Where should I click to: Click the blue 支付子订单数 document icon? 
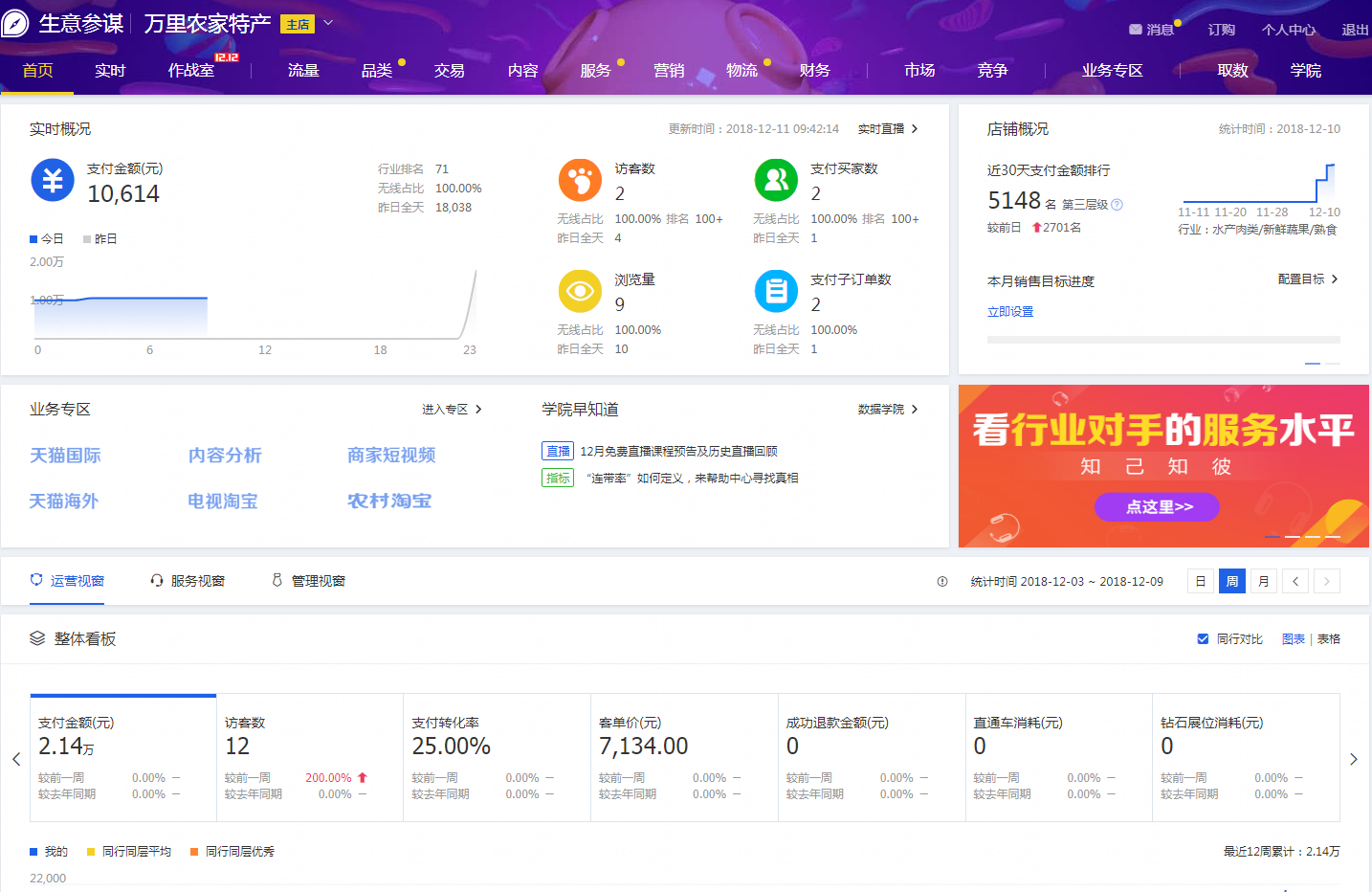776,291
